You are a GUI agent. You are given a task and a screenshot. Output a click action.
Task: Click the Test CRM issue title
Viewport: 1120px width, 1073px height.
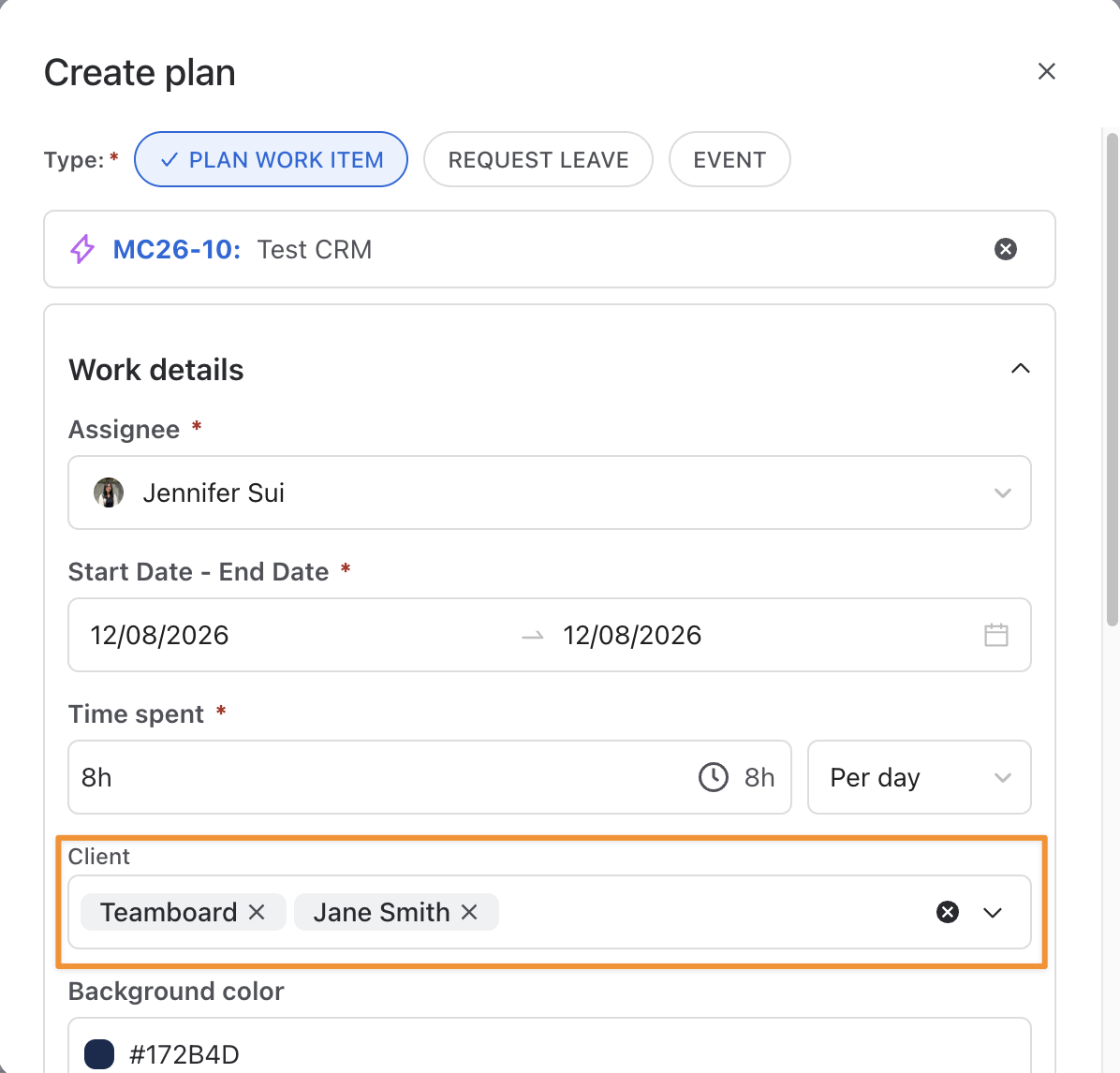coord(315,249)
